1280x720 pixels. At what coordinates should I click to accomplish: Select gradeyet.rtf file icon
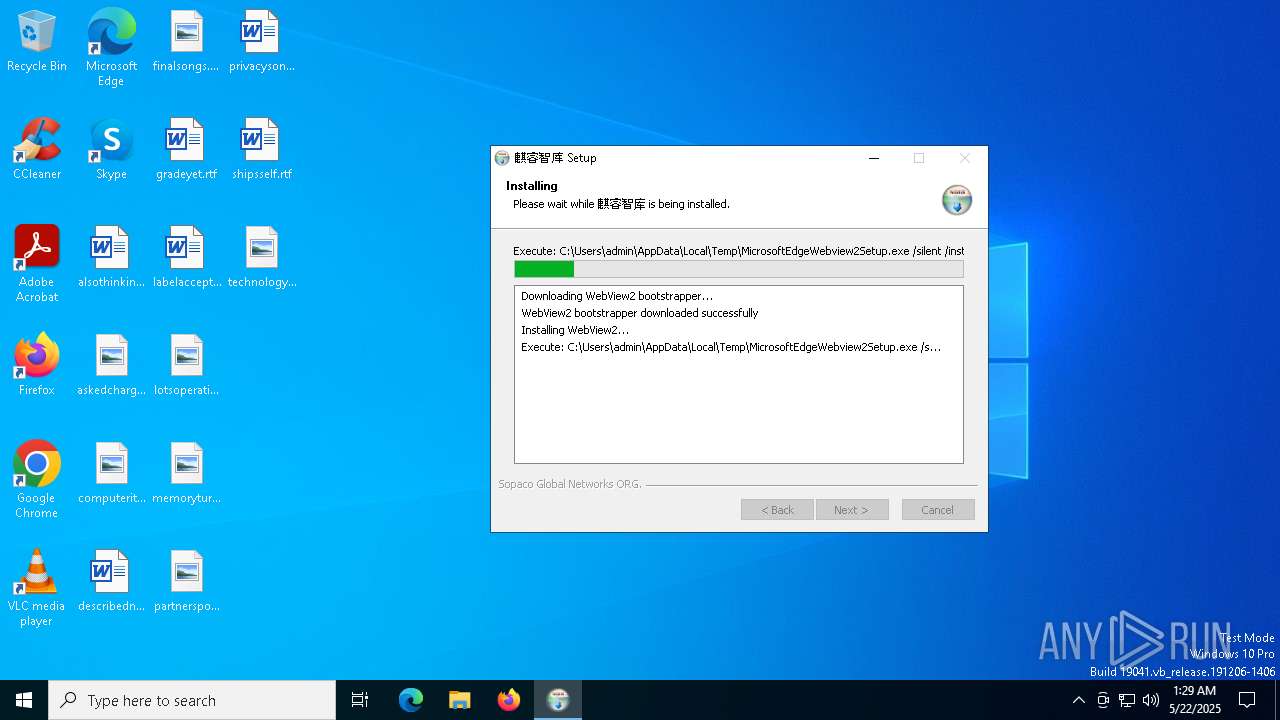point(186,149)
